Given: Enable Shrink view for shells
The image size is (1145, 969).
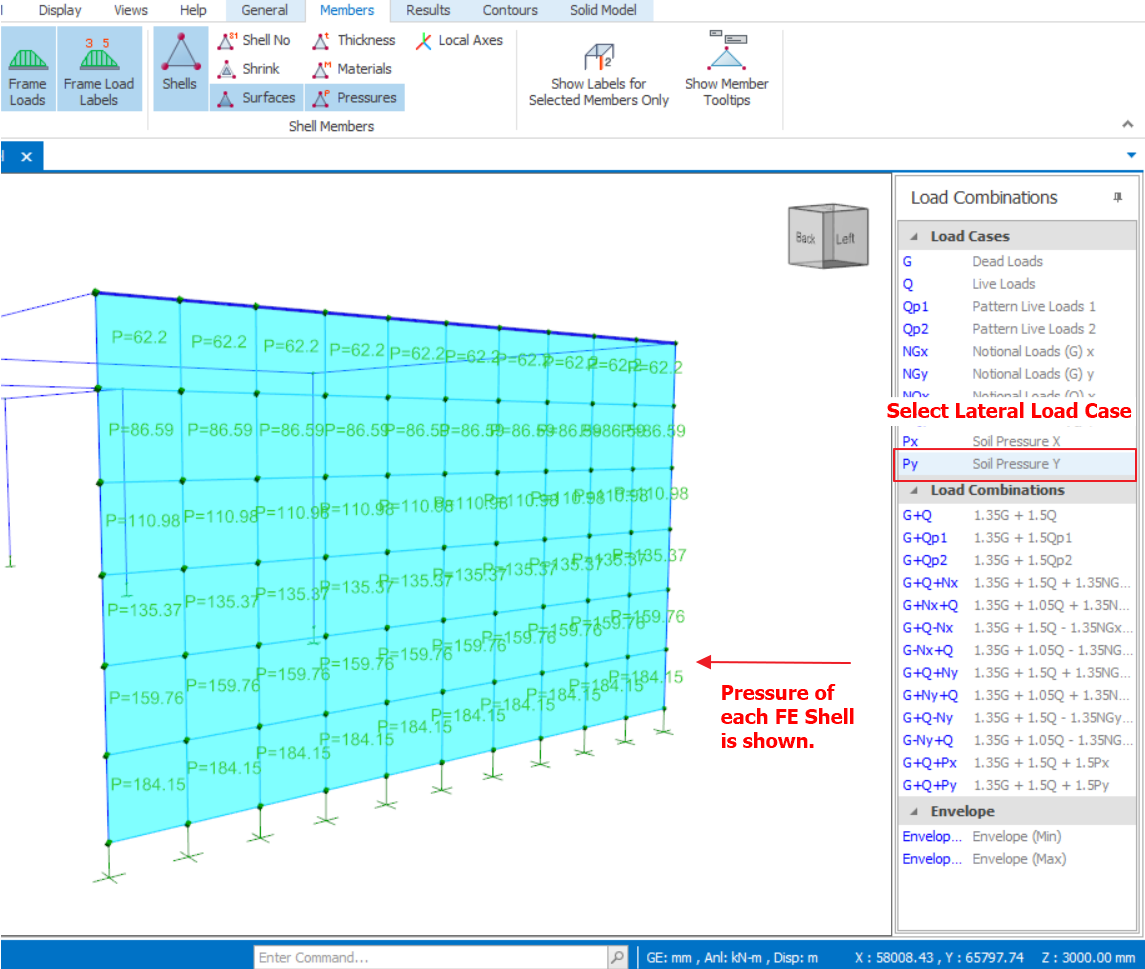Looking at the screenshot, I should pyautogui.click(x=250, y=69).
